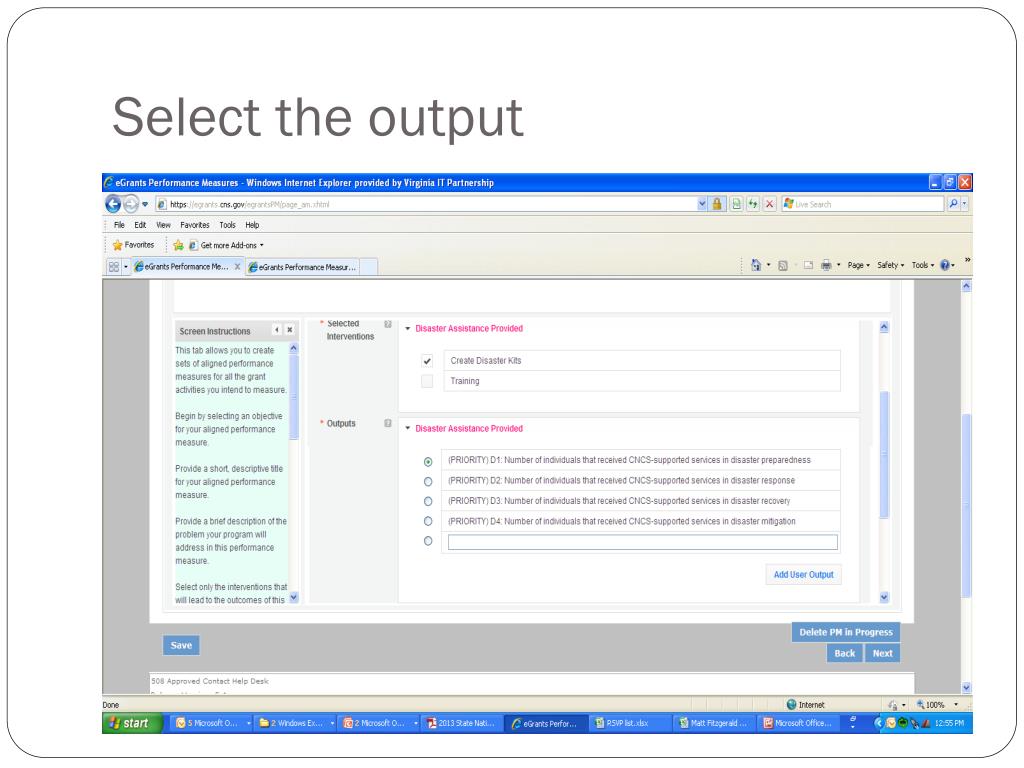Click inside the Live Search box
Screen dimensions: 1024x768
(x=862, y=204)
